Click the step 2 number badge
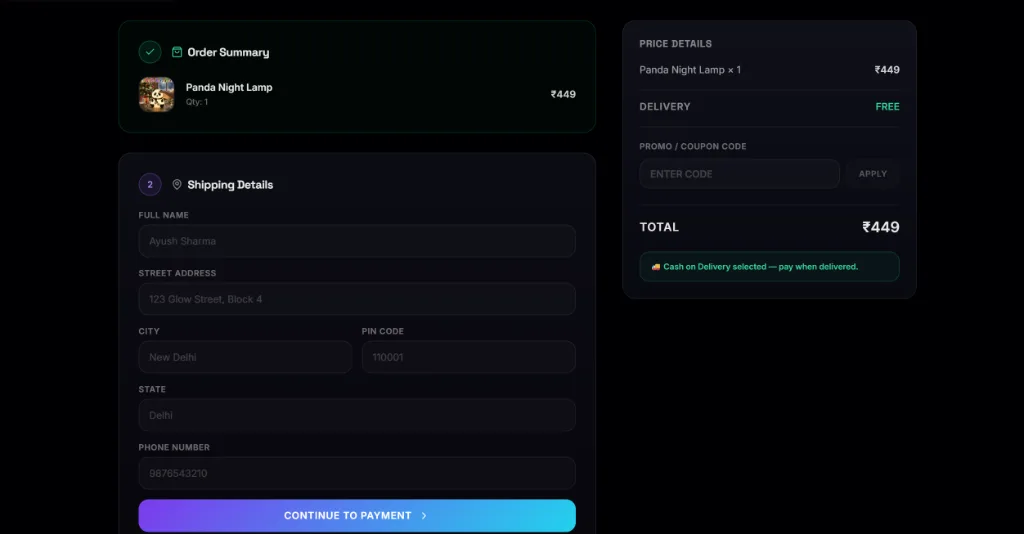 (150, 185)
